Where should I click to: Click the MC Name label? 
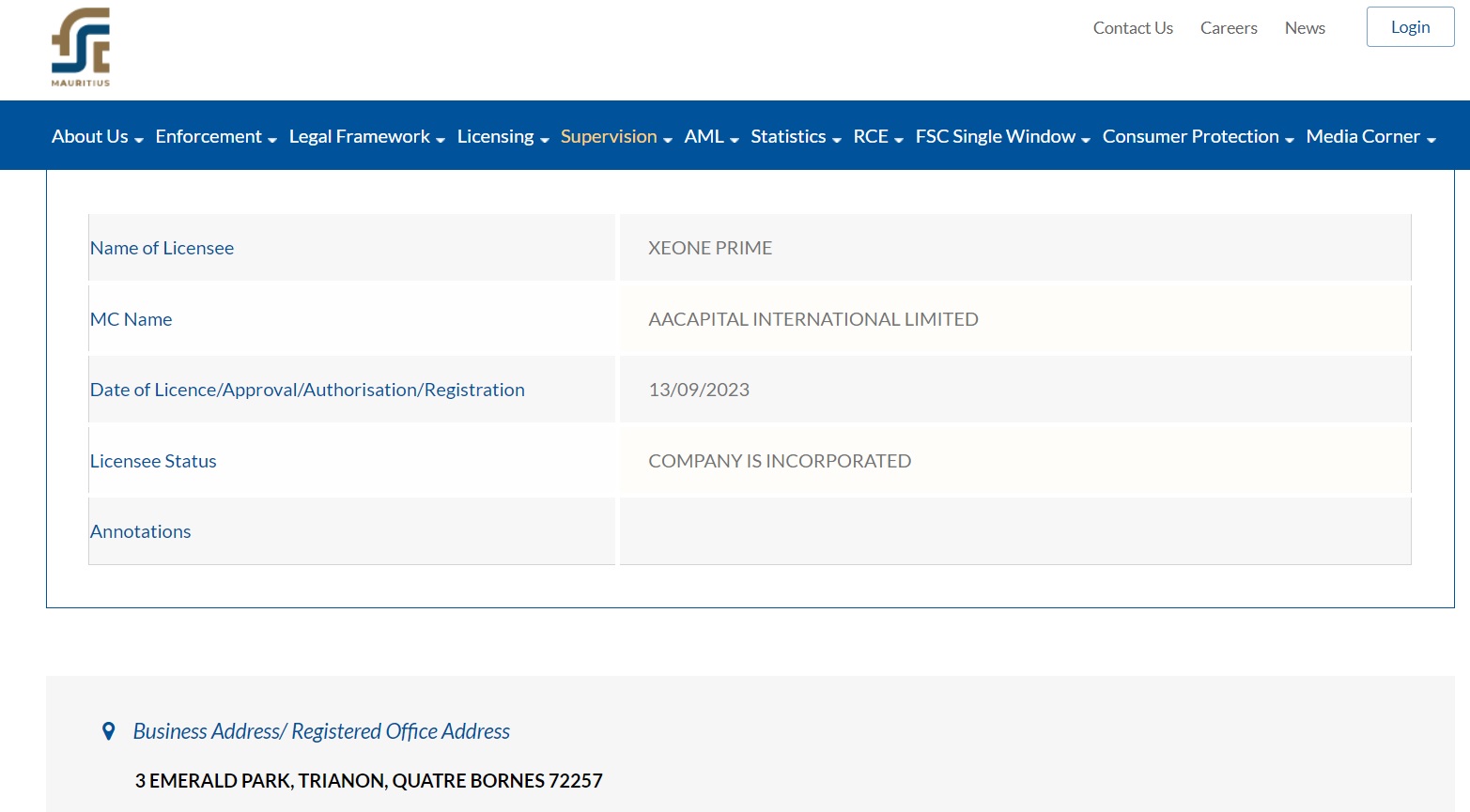[x=132, y=319]
